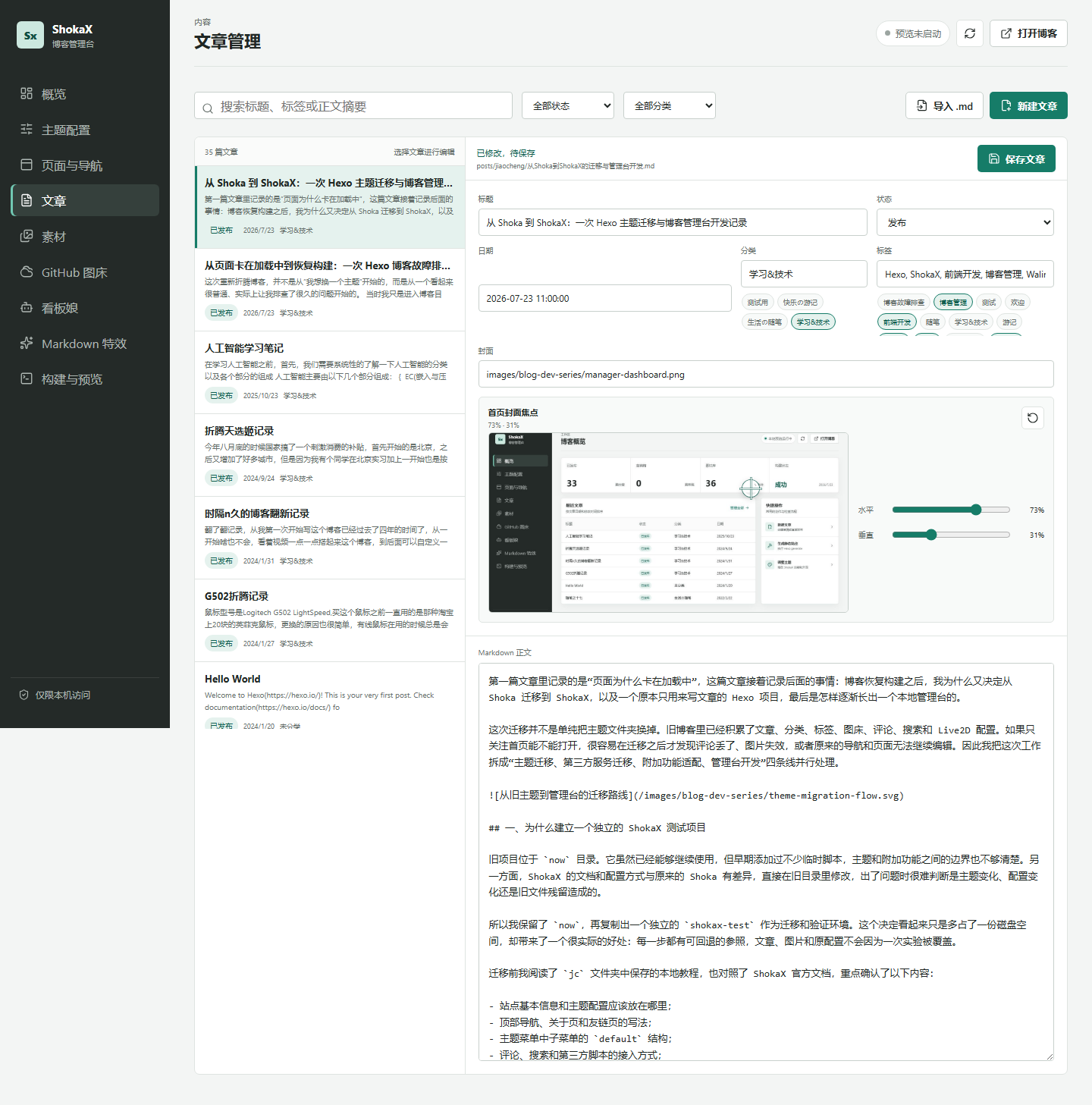Open Markdown 特效 page
This screenshot has width=1092, height=1105.
tap(85, 344)
